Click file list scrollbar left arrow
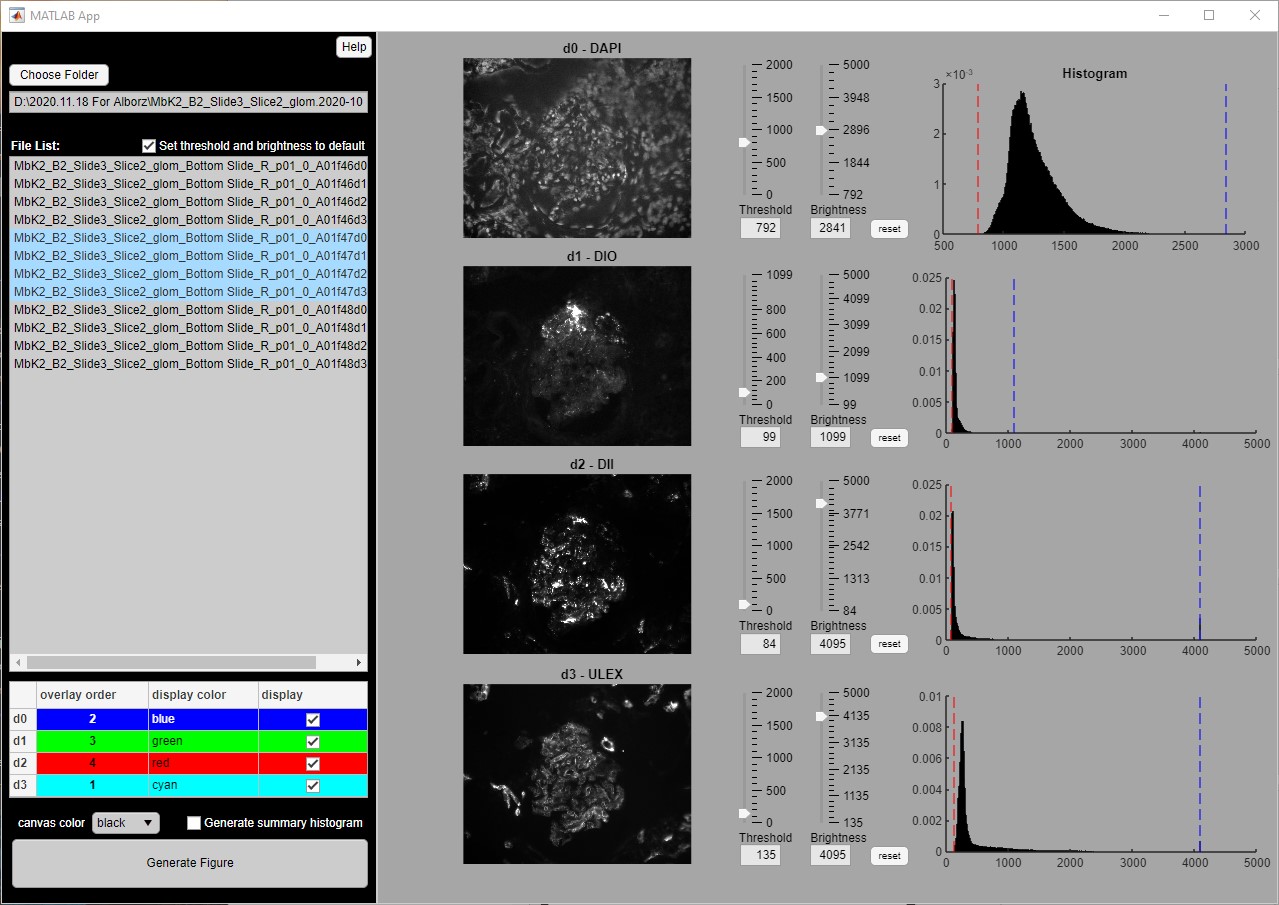Image resolution: width=1279 pixels, height=905 pixels. [18, 663]
